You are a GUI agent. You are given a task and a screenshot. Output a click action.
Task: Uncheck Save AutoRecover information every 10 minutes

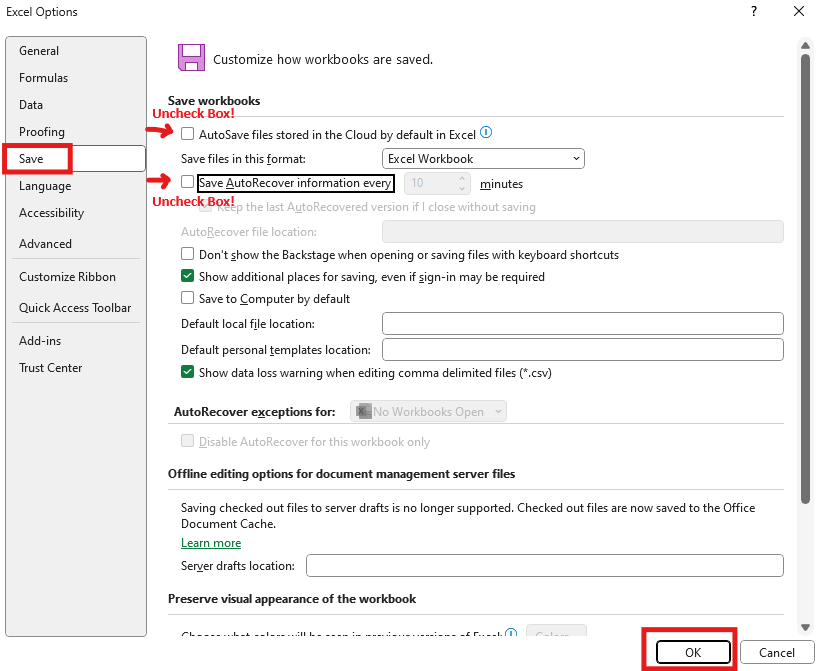(x=187, y=183)
